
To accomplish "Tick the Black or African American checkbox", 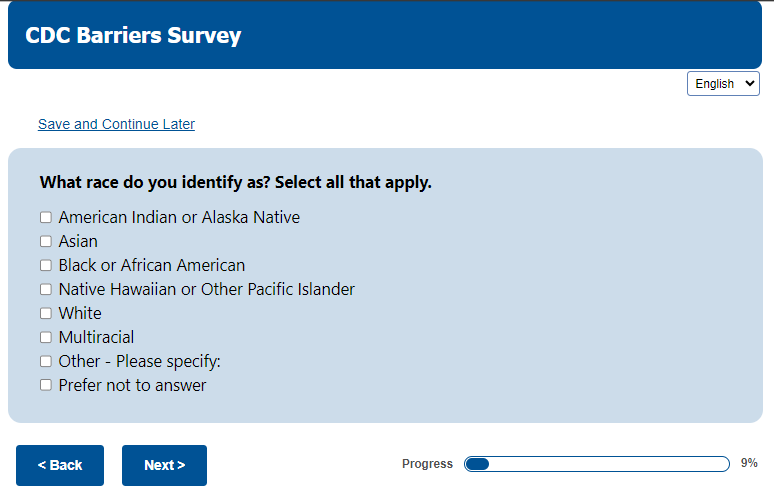I will (x=46, y=265).
